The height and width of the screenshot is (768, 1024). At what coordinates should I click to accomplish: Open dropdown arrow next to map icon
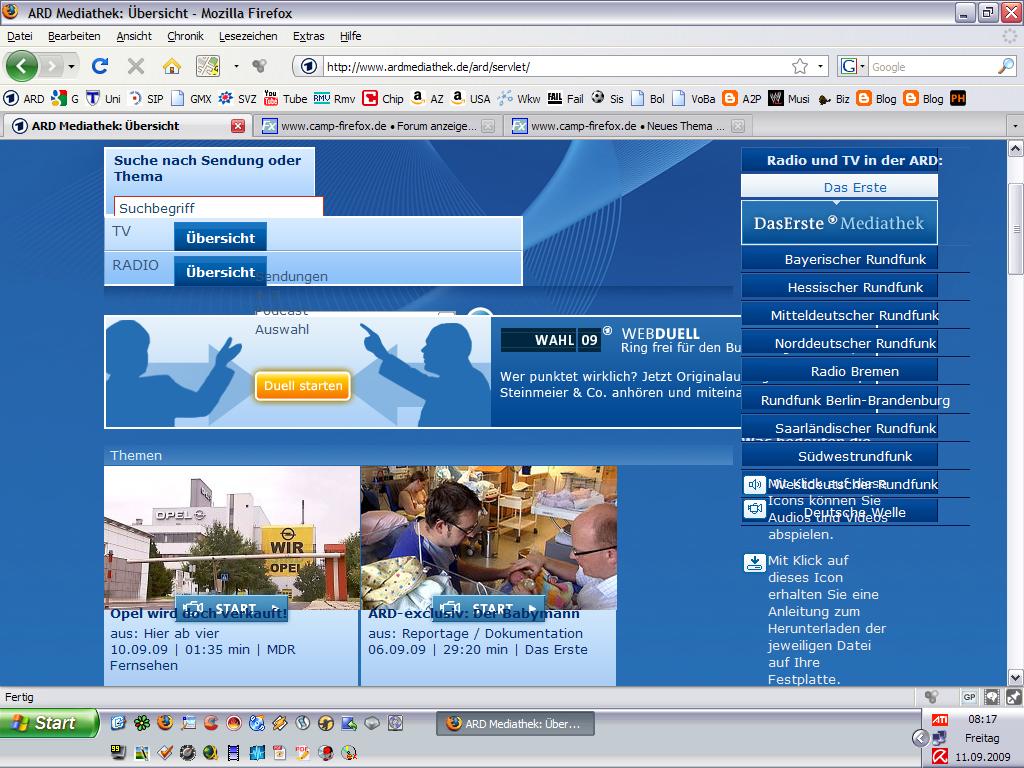click(236, 66)
